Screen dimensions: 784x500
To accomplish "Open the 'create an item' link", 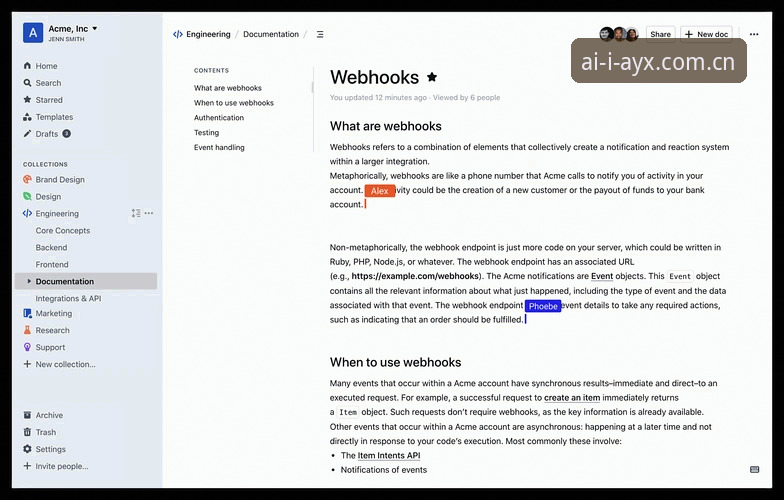I will tap(572, 398).
